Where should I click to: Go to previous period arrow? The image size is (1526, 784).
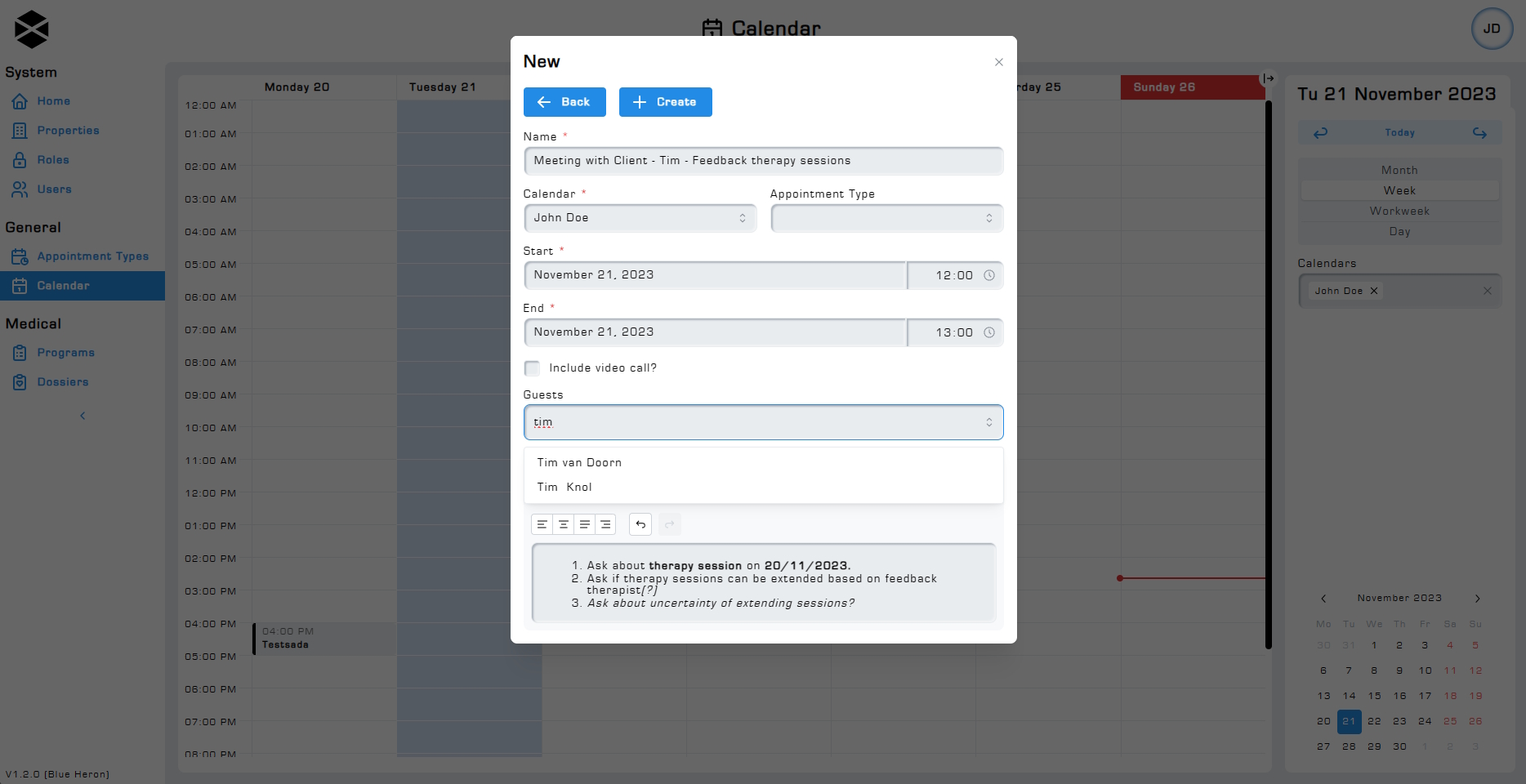[1321, 133]
